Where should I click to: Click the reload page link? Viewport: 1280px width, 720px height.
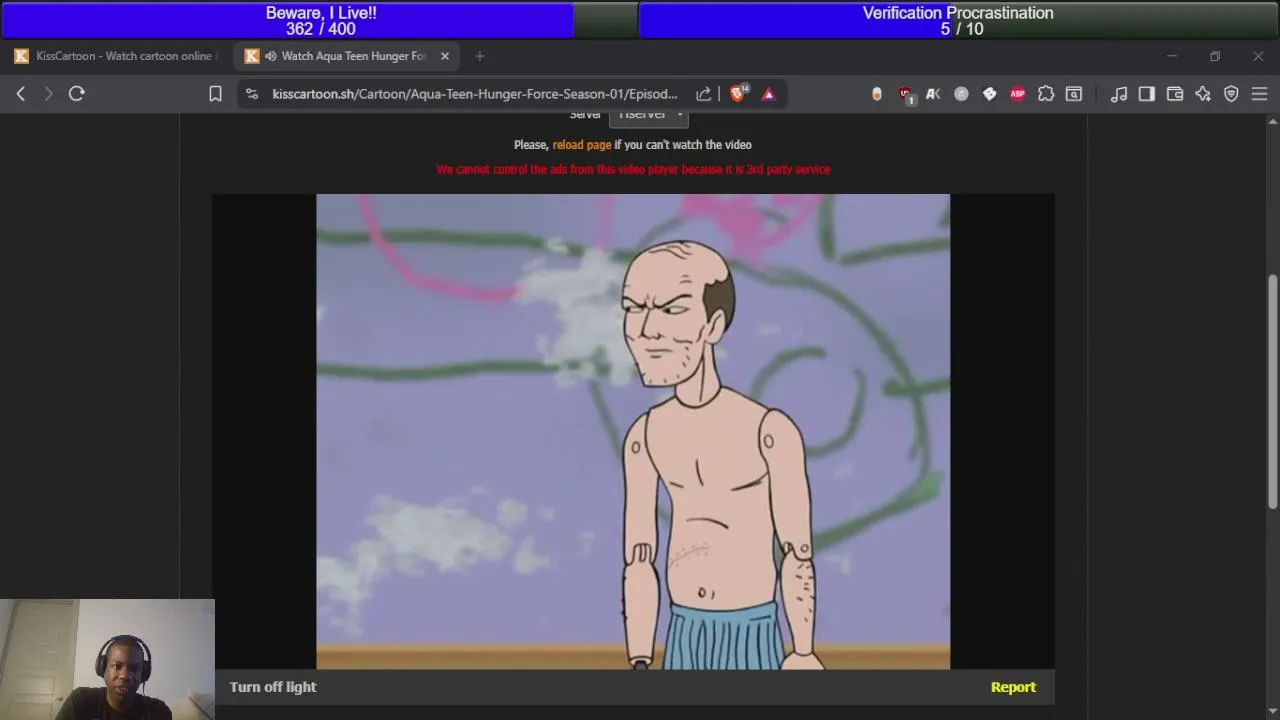click(582, 145)
